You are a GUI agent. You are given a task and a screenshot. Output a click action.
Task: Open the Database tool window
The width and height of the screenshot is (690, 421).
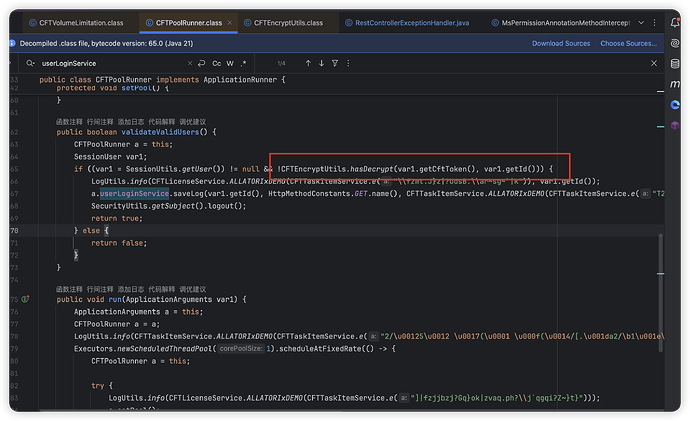coord(675,64)
